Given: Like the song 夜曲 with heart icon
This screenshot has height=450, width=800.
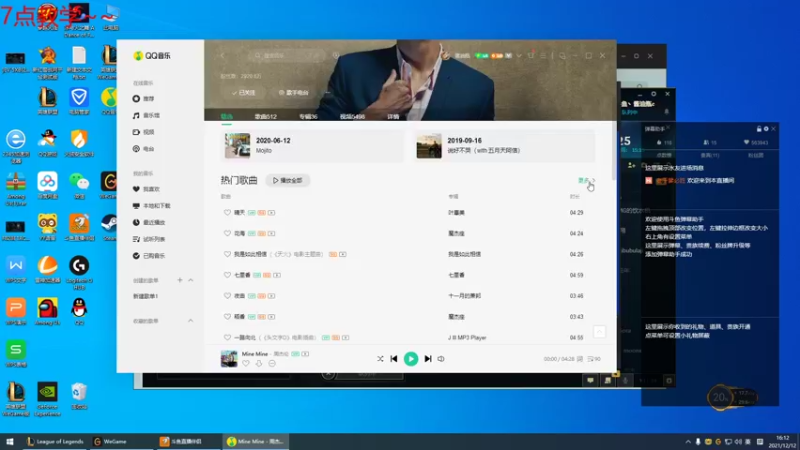Looking at the screenshot, I should (227, 296).
